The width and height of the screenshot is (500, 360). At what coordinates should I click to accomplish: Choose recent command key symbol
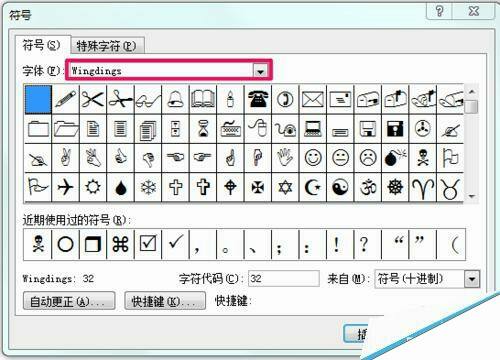[x=121, y=244]
